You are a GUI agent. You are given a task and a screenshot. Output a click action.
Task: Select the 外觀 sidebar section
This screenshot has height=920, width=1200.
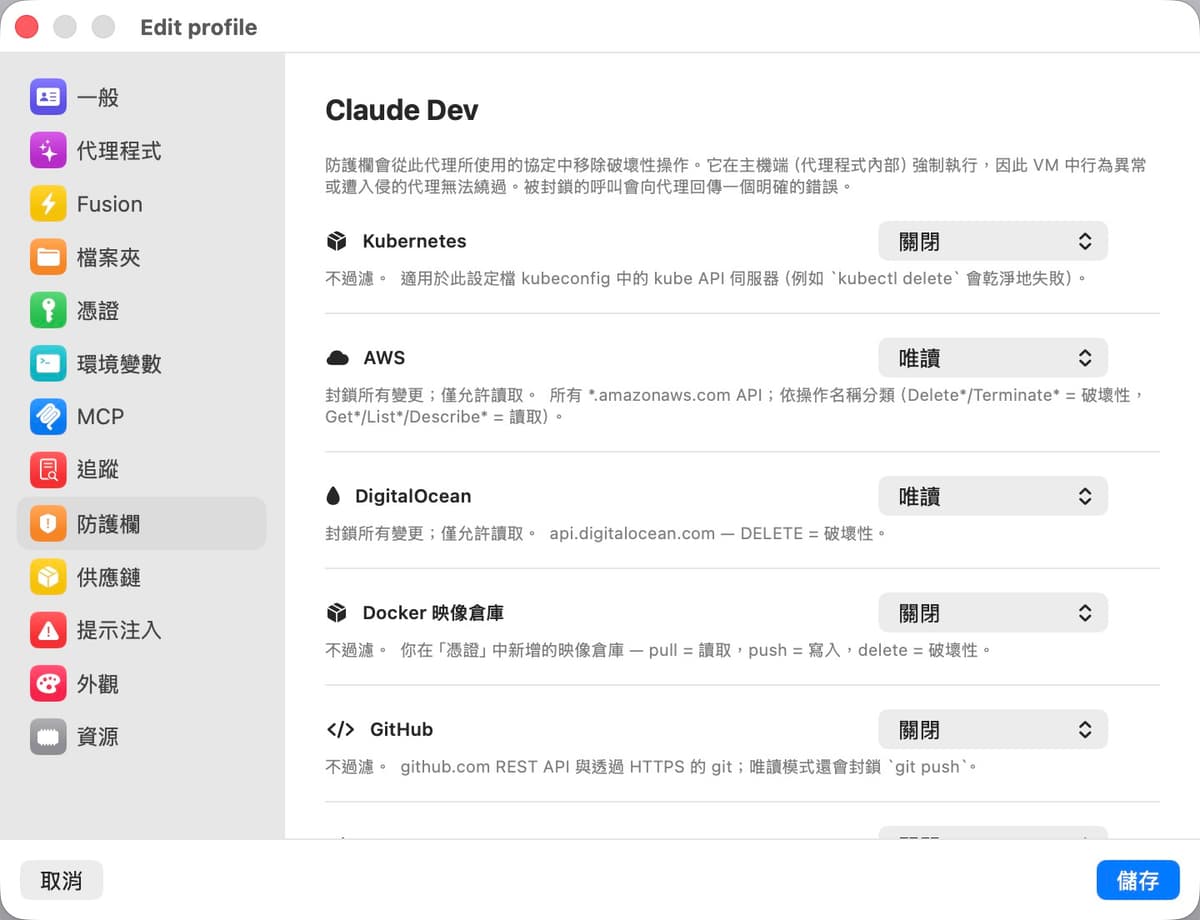142,684
